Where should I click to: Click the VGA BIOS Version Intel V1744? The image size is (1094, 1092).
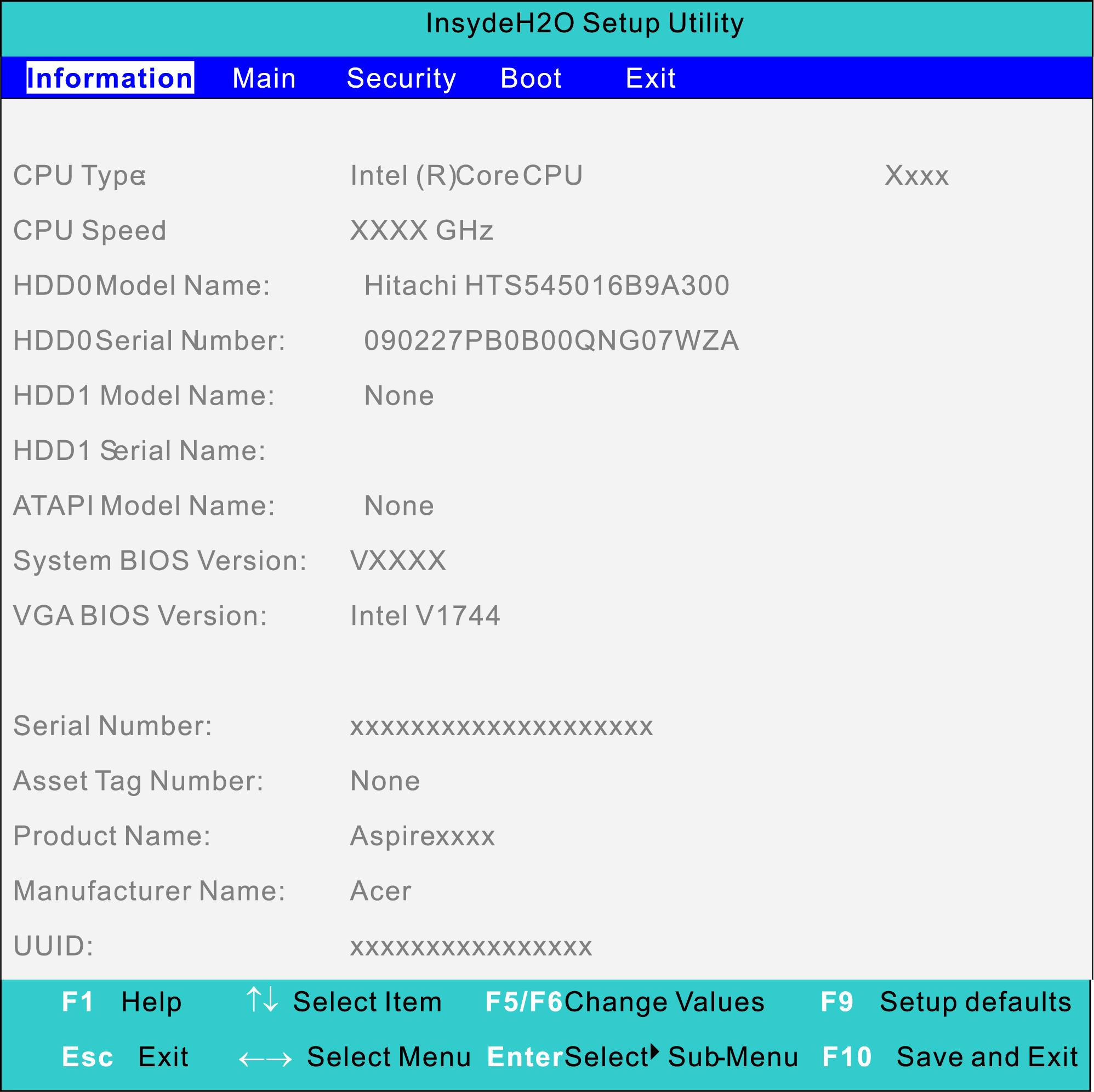[425, 616]
